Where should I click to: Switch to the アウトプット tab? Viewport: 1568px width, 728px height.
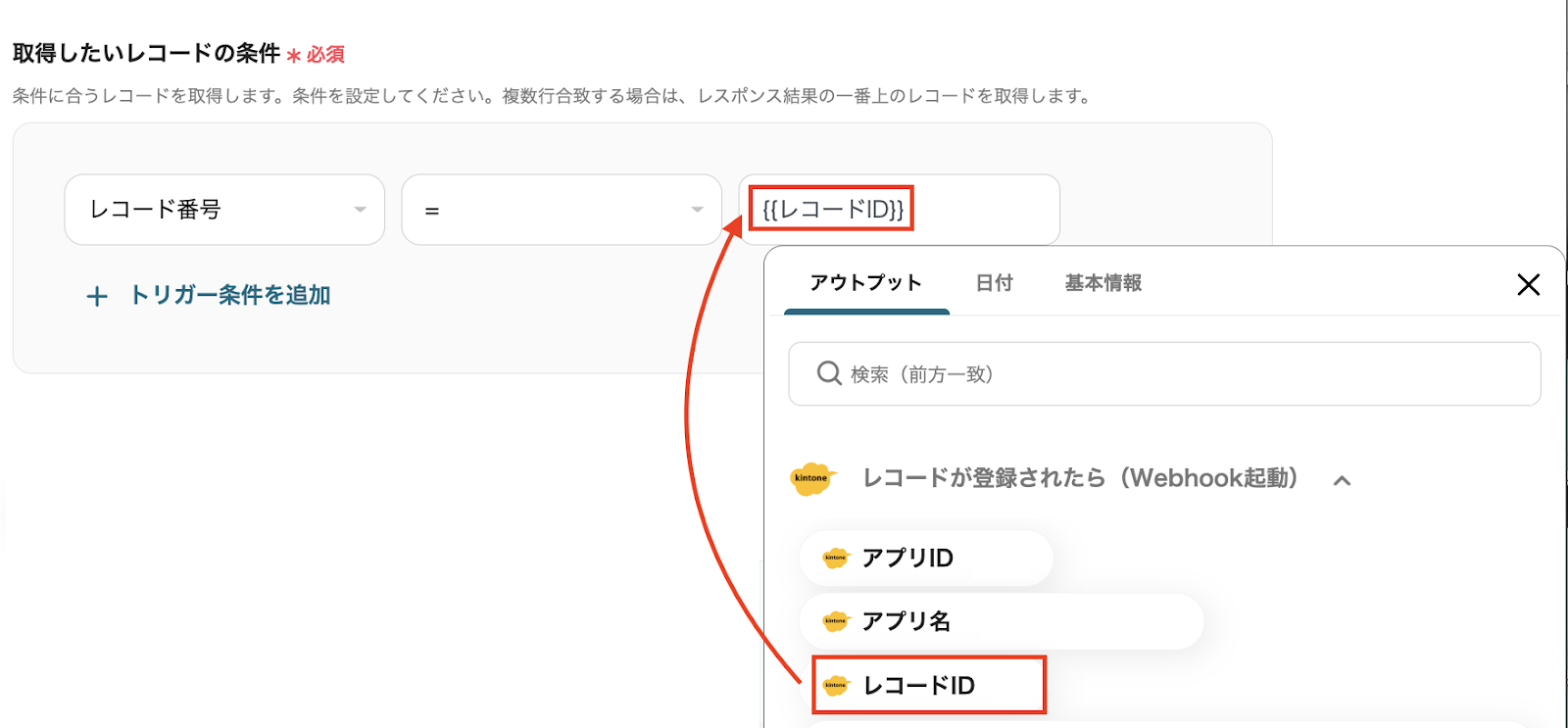tap(866, 283)
